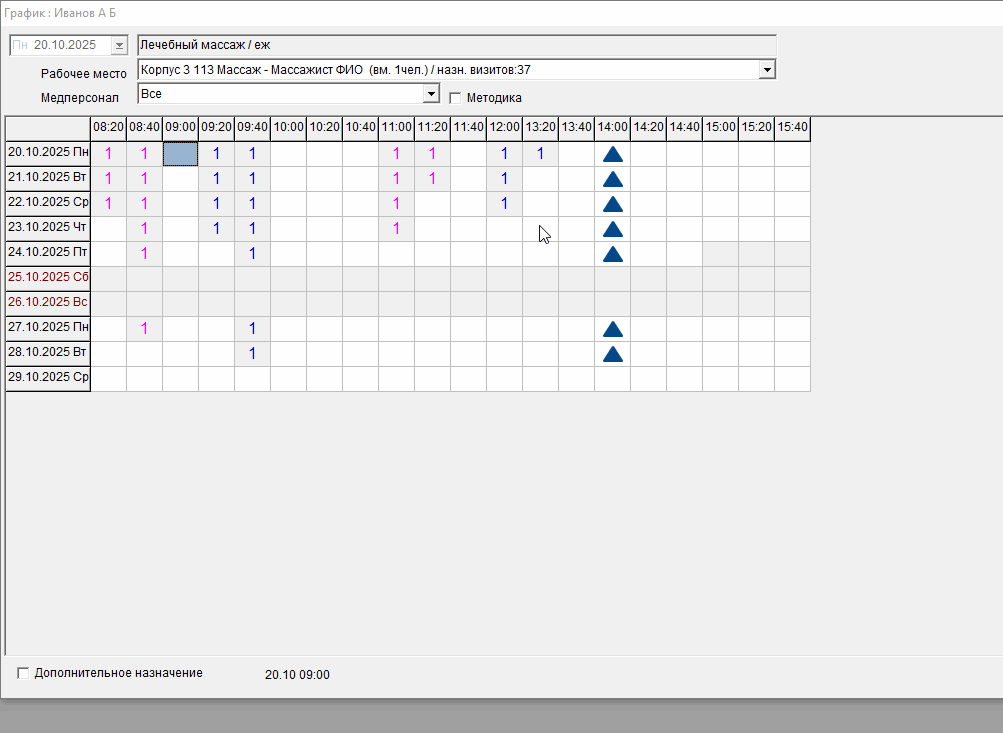This screenshot has height=733, width=1003.
Task: Click the 09:00 column header
Action: [x=180, y=128]
